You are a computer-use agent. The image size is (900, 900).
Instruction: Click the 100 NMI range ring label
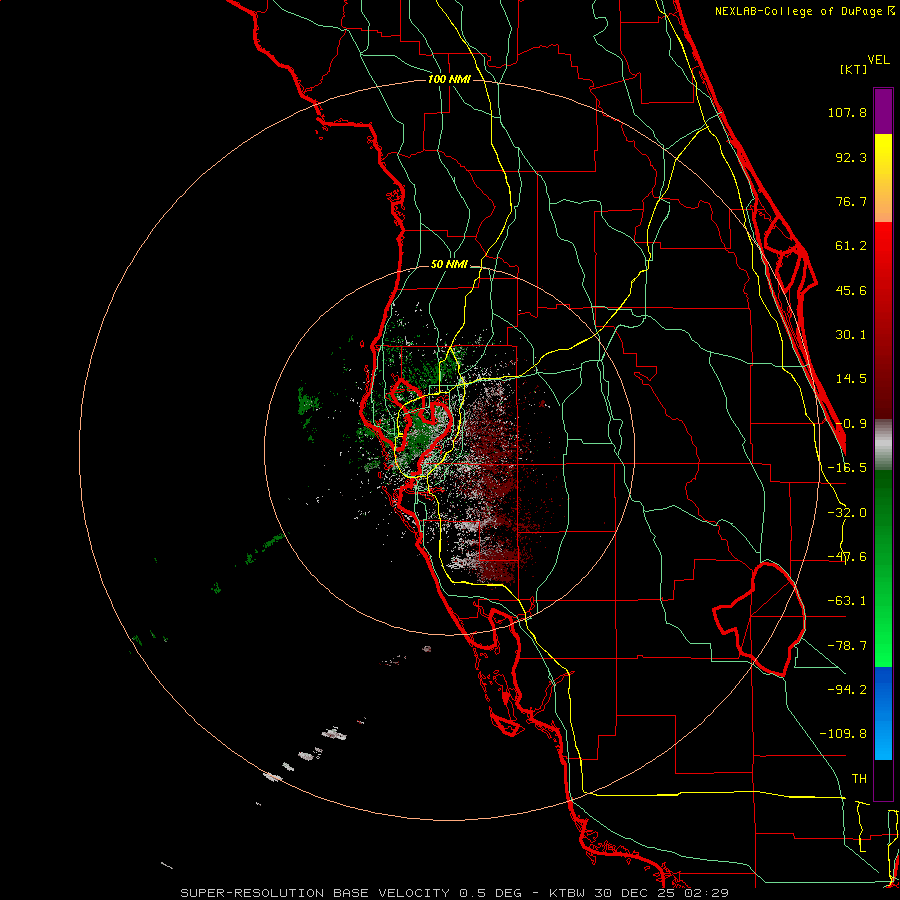pos(449,79)
